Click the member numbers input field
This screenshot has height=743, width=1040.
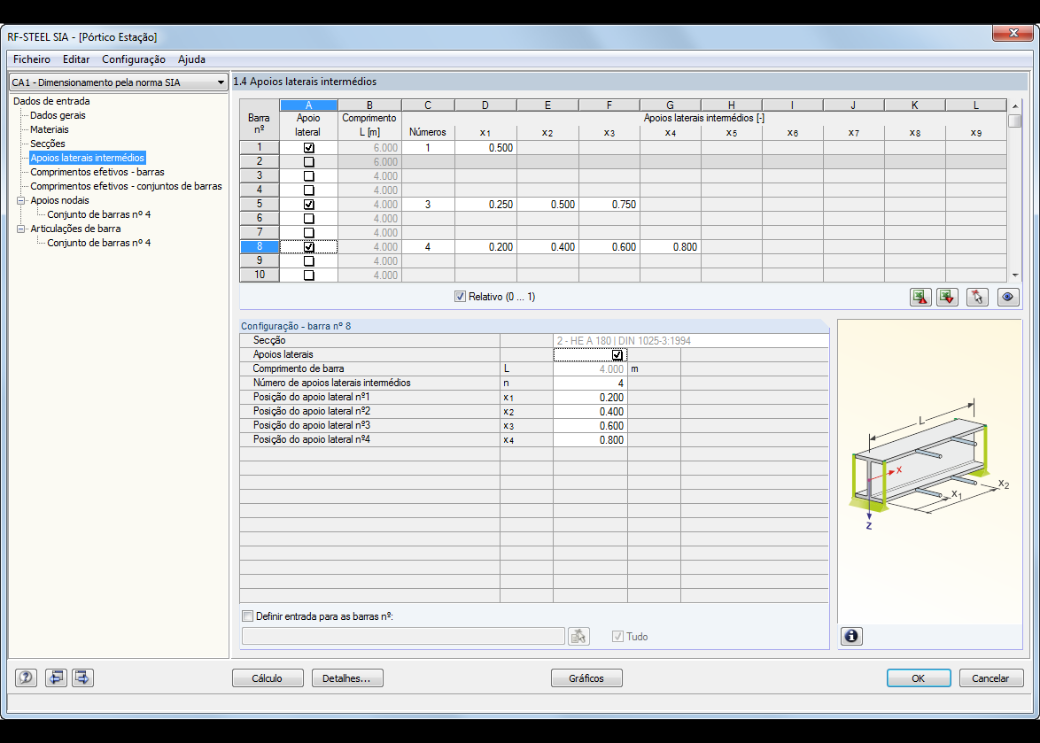[403, 636]
